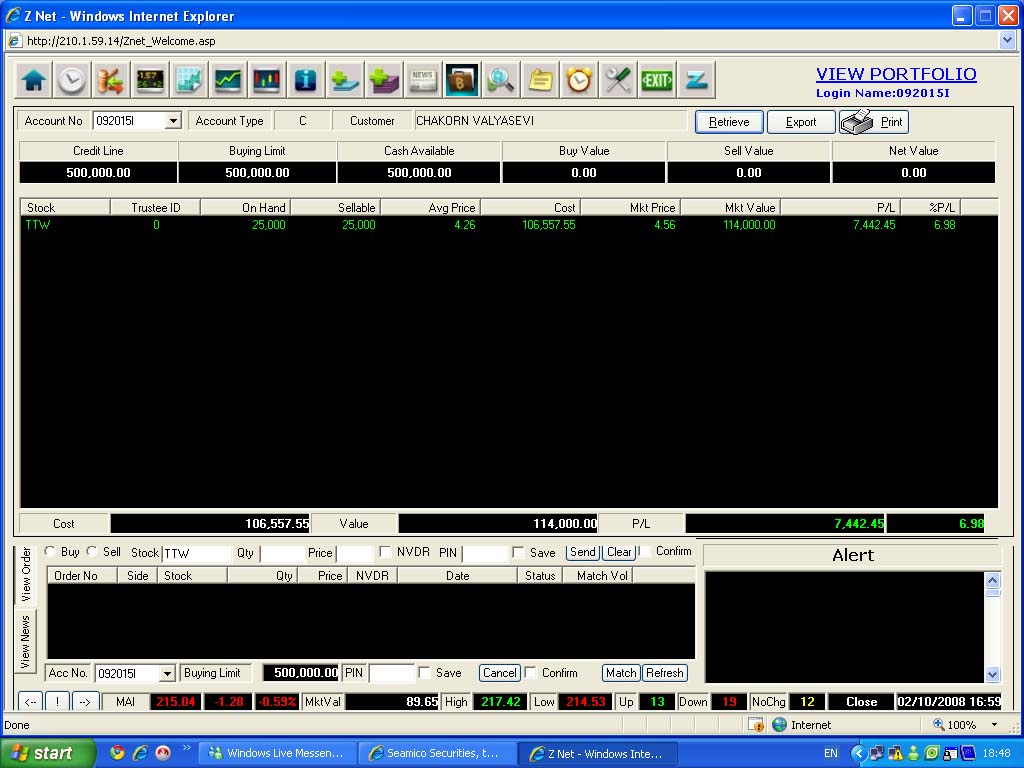The image size is (1024, 768).
Task: Open the Home icon in the toolbar
Action: [x=33, y=80]
